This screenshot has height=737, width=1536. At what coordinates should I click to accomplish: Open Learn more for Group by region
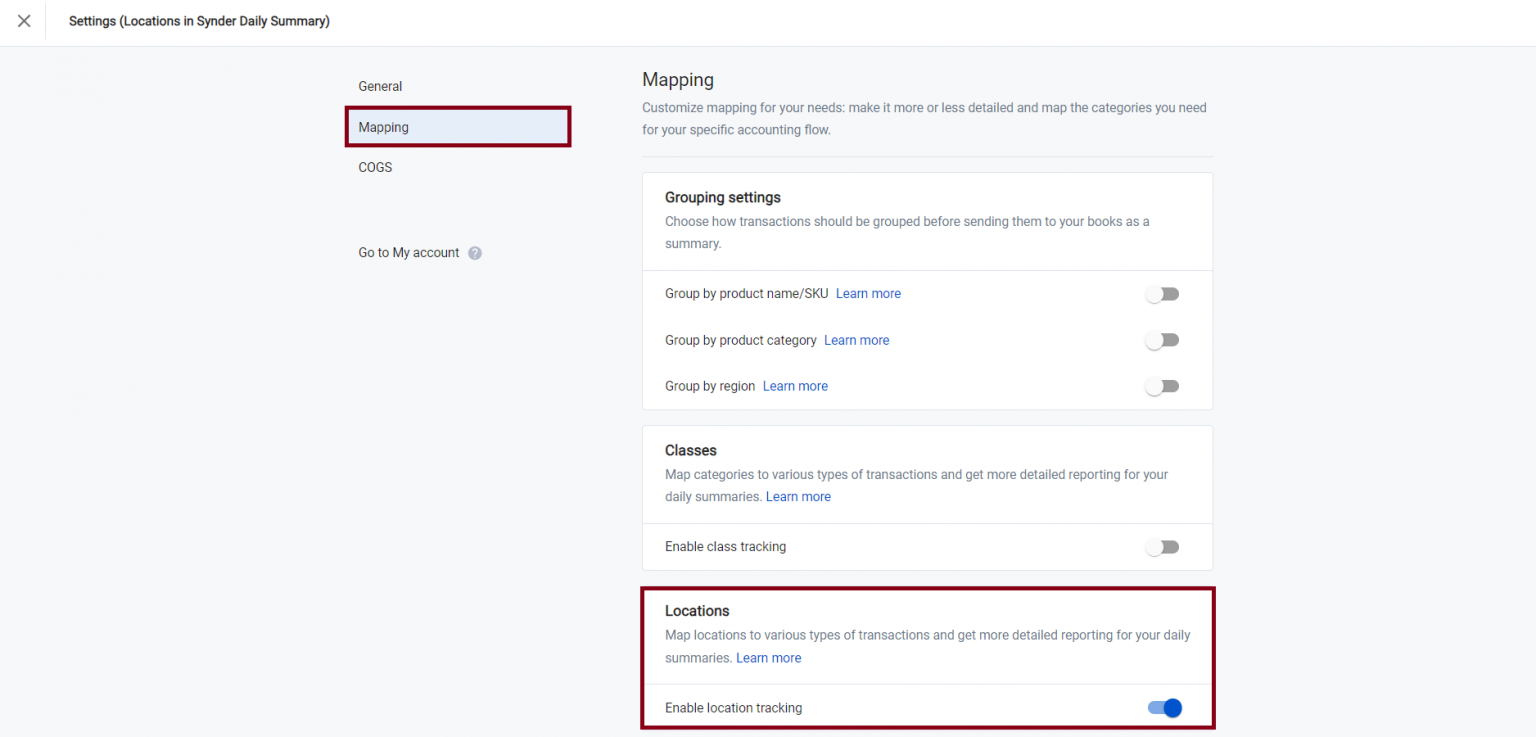tap(794, 386)
